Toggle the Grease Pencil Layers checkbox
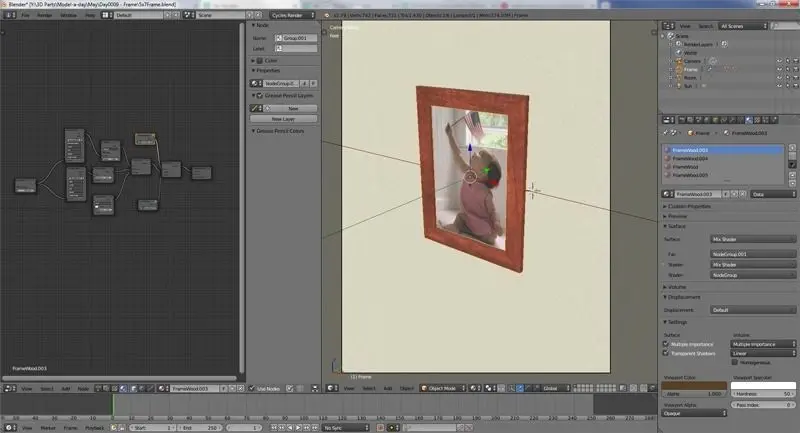This screenshot has height=433, width=800. coord(260,95)
